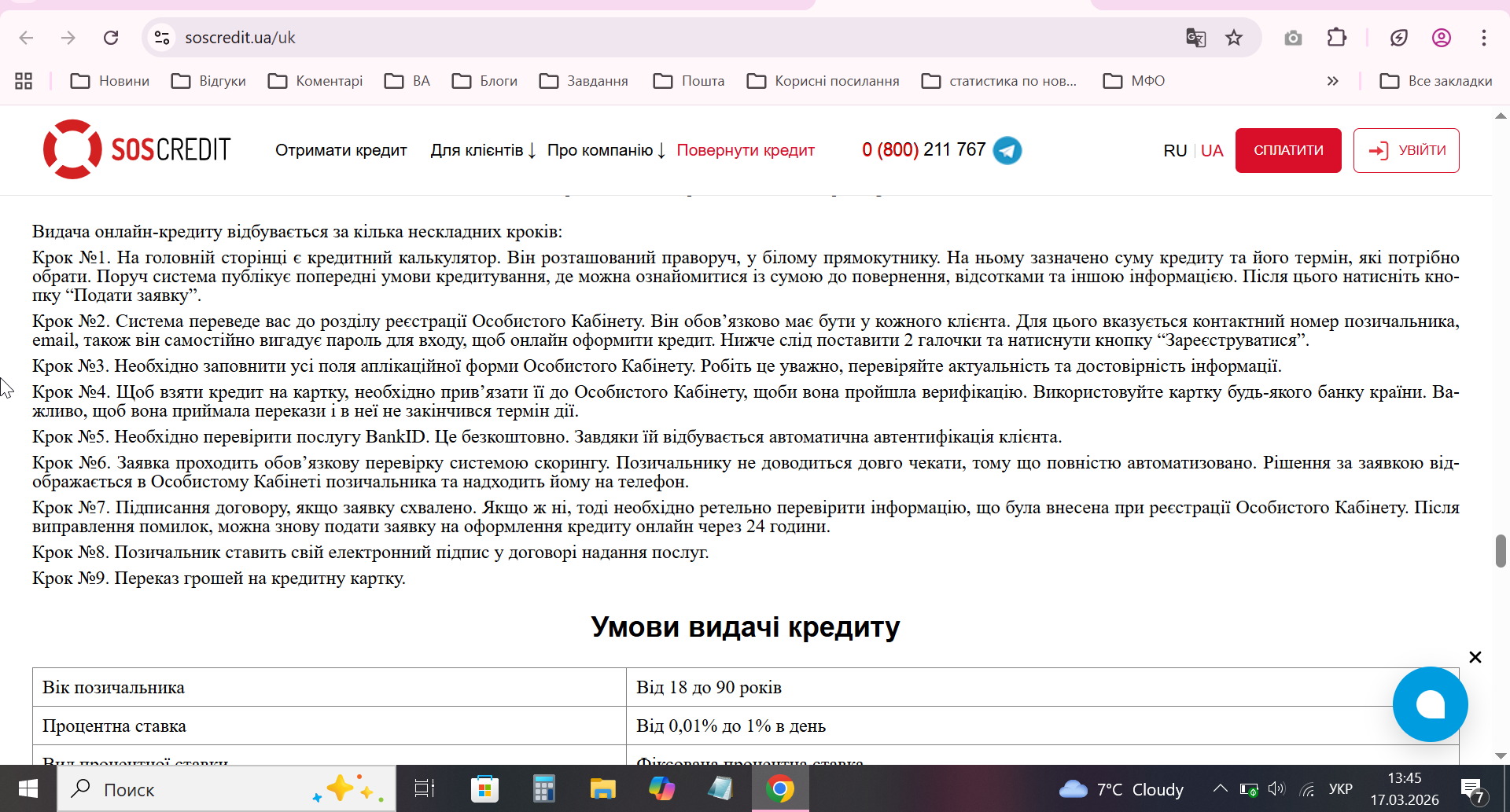The height and width of the screenshot is (812, 1510).
Task: Open the Chrome three-dot menu
Action: (1484, 38)
